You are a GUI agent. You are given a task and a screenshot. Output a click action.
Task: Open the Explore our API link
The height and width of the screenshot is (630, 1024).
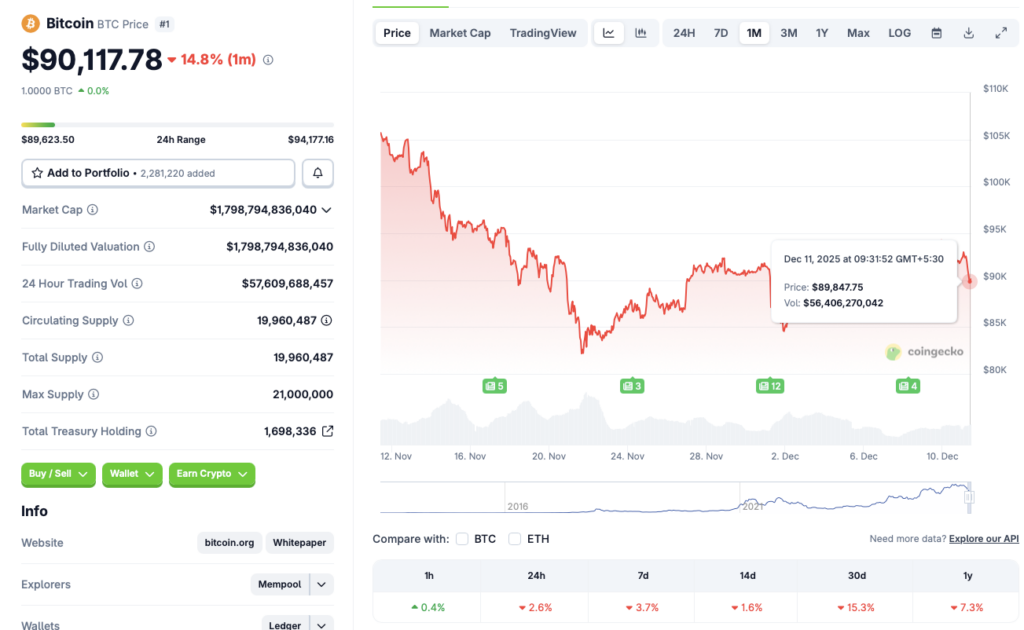pos(983,538)
